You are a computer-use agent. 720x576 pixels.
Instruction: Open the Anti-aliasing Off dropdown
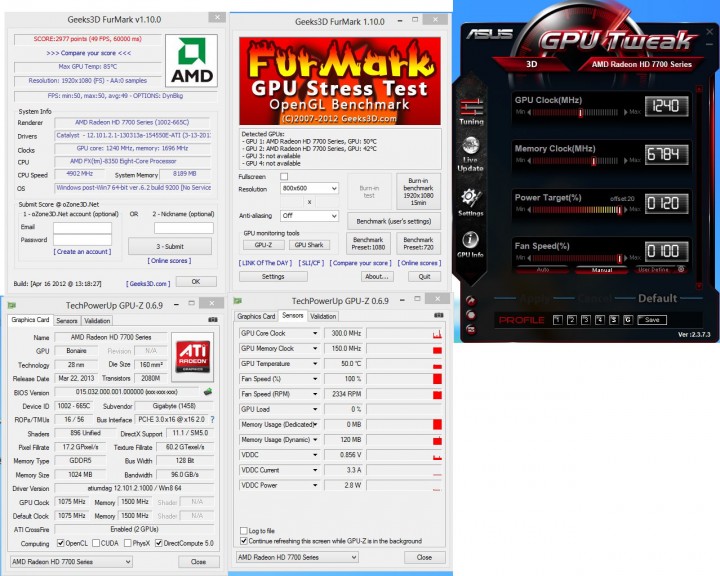tap(309, 215)
